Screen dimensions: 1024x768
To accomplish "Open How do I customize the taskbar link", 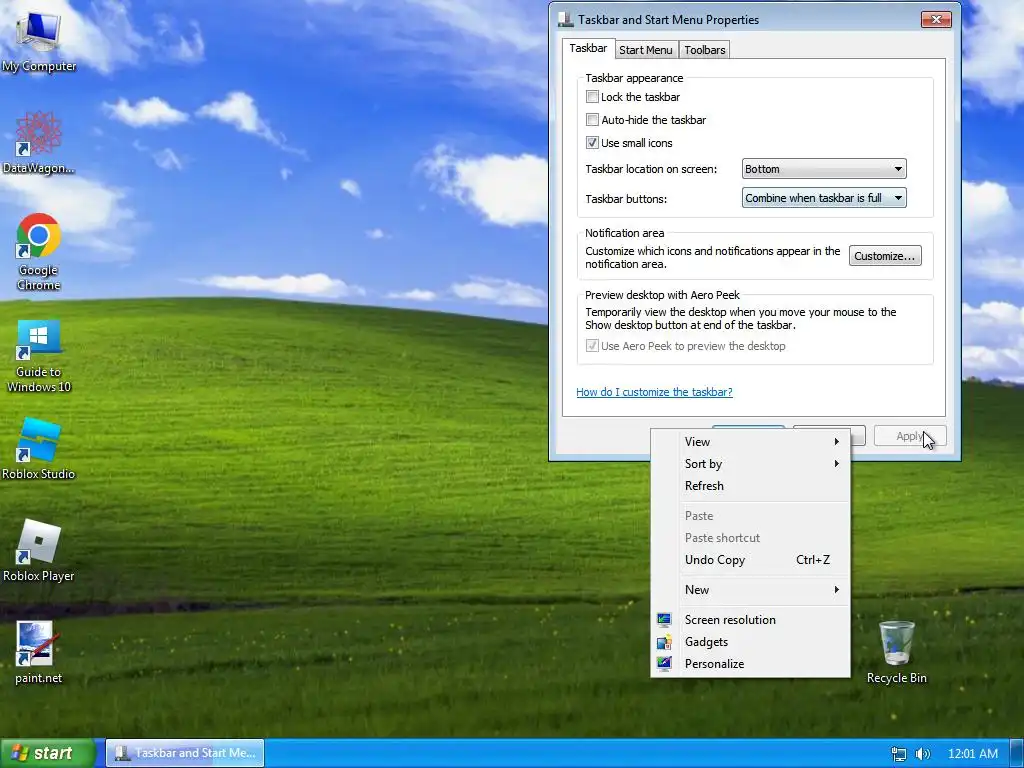I will 654,392.
